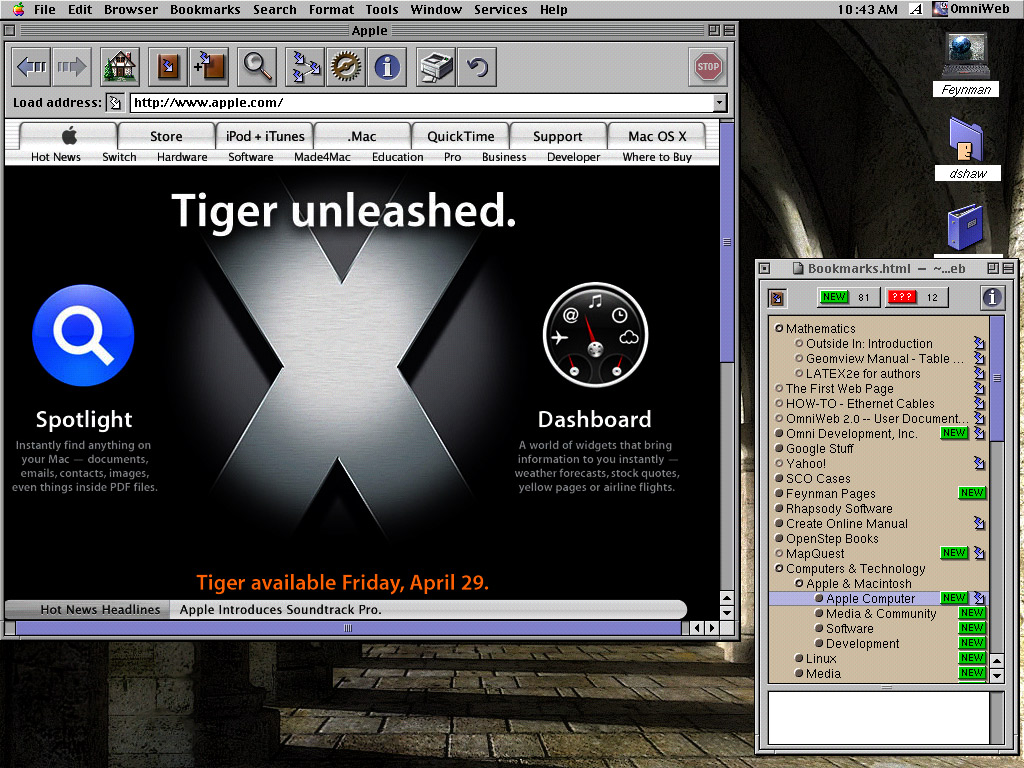Click the link arrows toolbar icon
The height and width of the screenshot is (768, 1024).
[305, 67]
